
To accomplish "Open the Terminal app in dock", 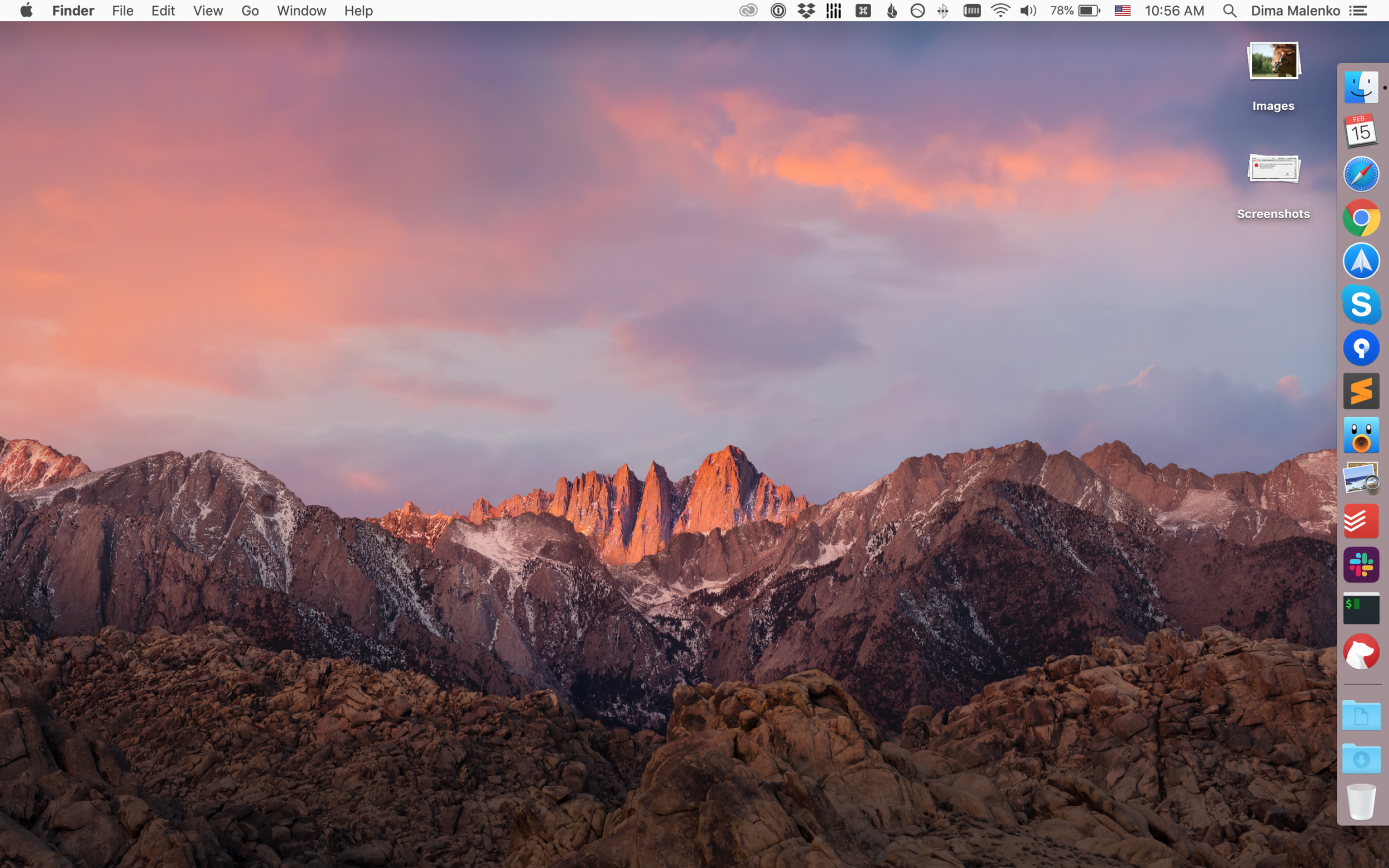I will coord(1361,609).
